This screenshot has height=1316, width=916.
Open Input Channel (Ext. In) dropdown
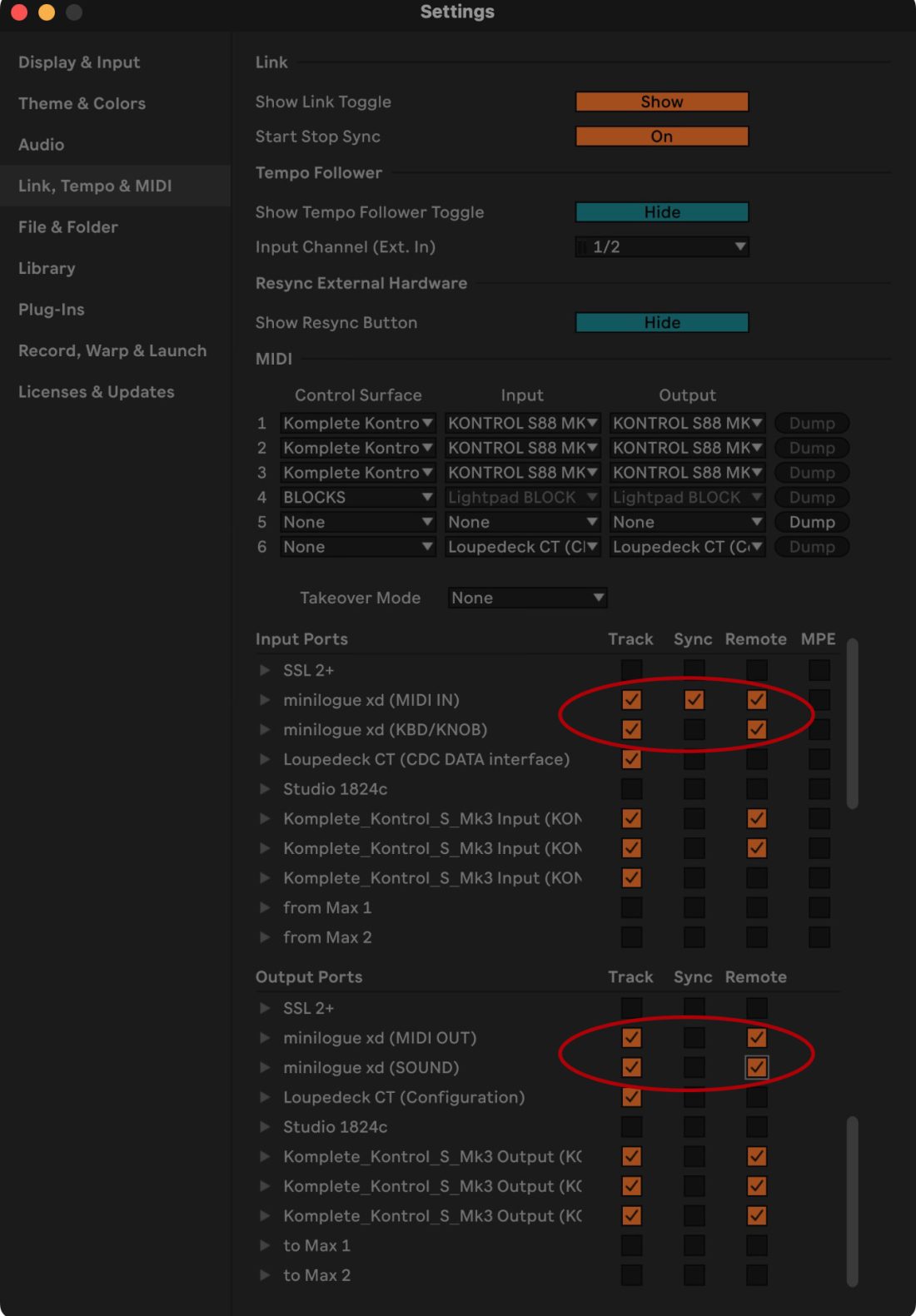662,246
